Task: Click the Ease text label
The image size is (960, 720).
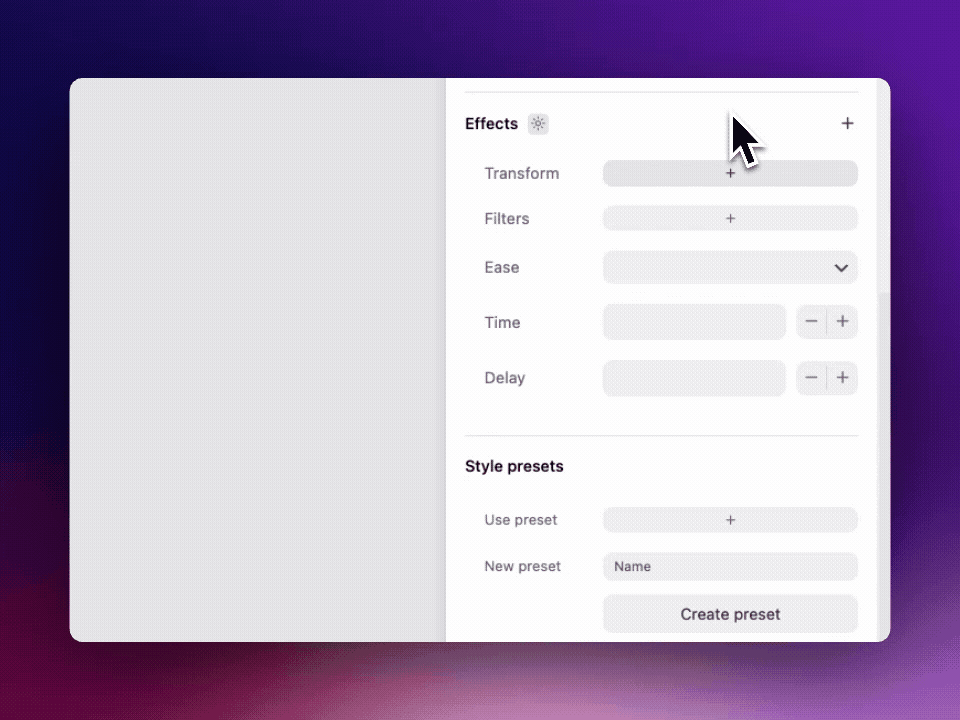Action: point(502,268)
